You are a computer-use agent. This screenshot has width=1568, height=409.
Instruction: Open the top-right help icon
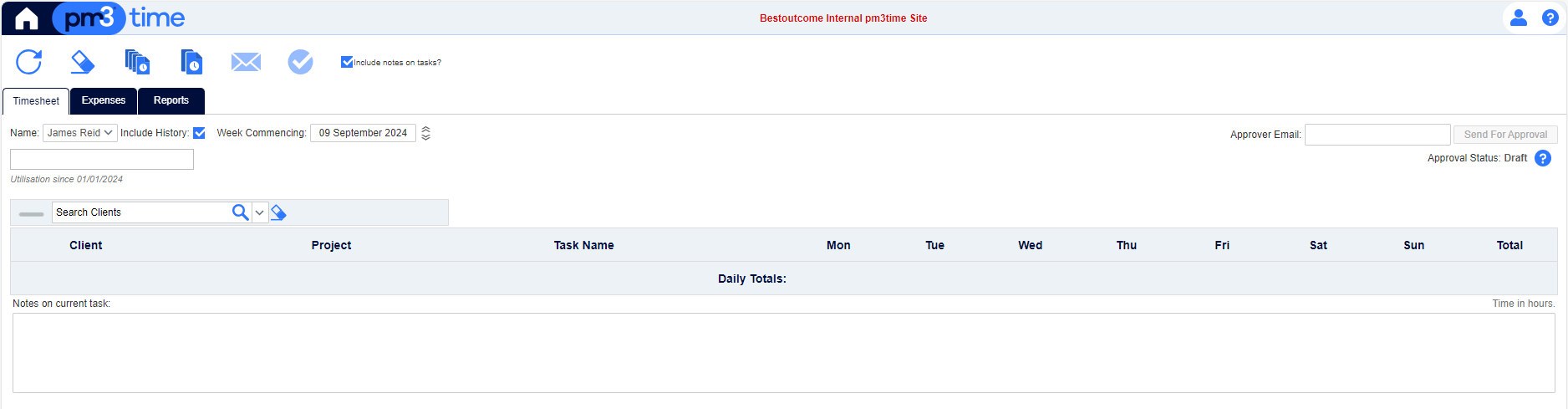(x=1550, y=18)
